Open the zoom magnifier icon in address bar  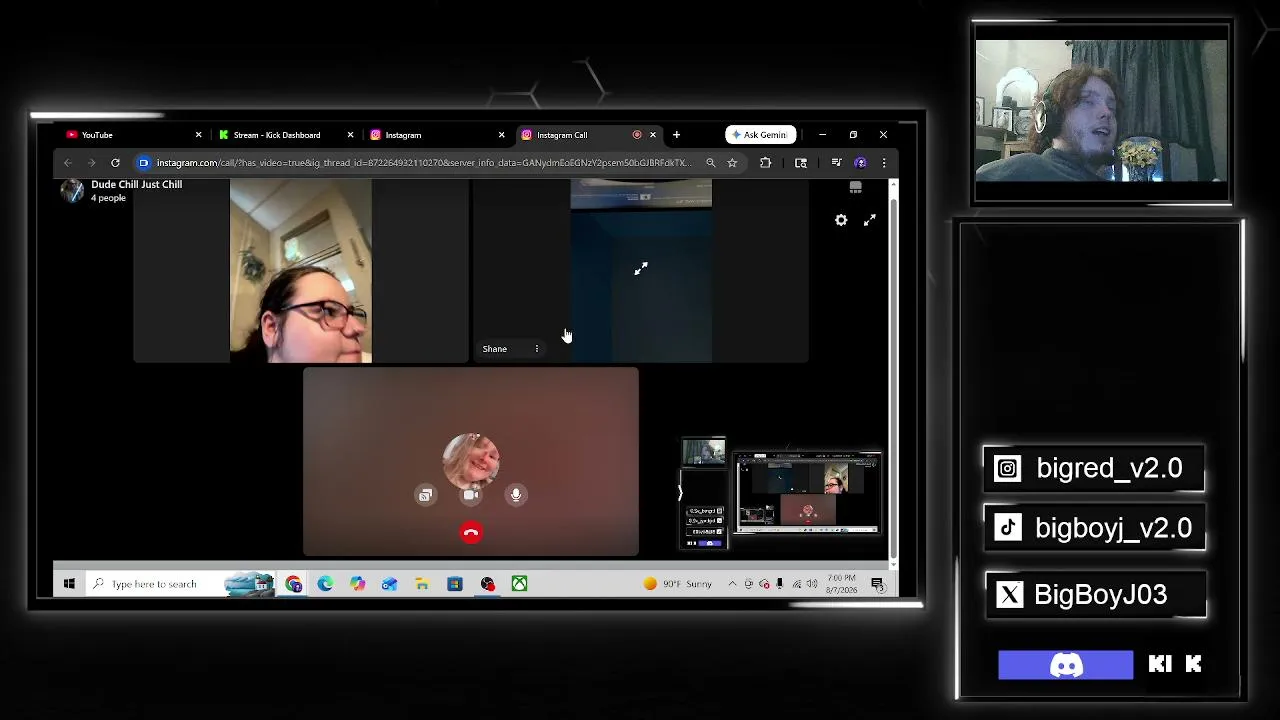pyautogui.click(x=711, y=163)
